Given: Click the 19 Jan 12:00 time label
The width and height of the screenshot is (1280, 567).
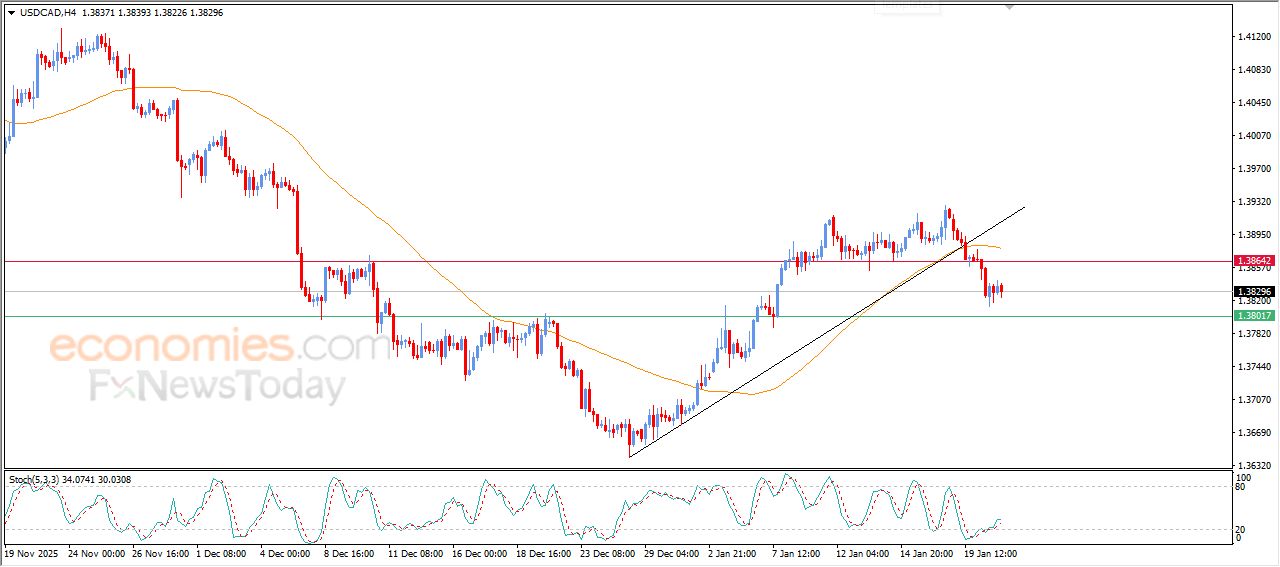Looking at the screenshot, I should click(x=989, y=552).
